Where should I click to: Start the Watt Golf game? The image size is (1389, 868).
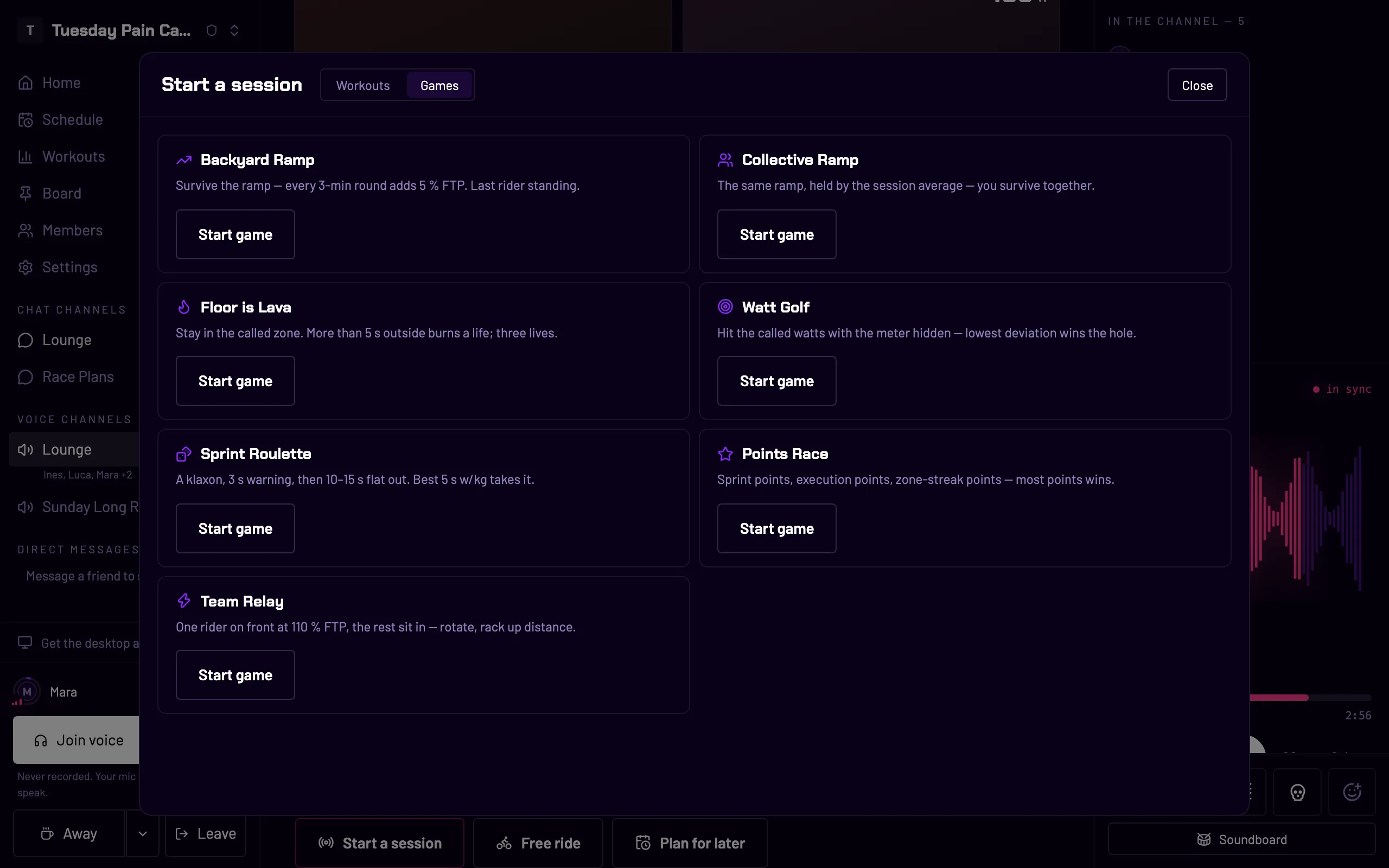coord(776,381)
